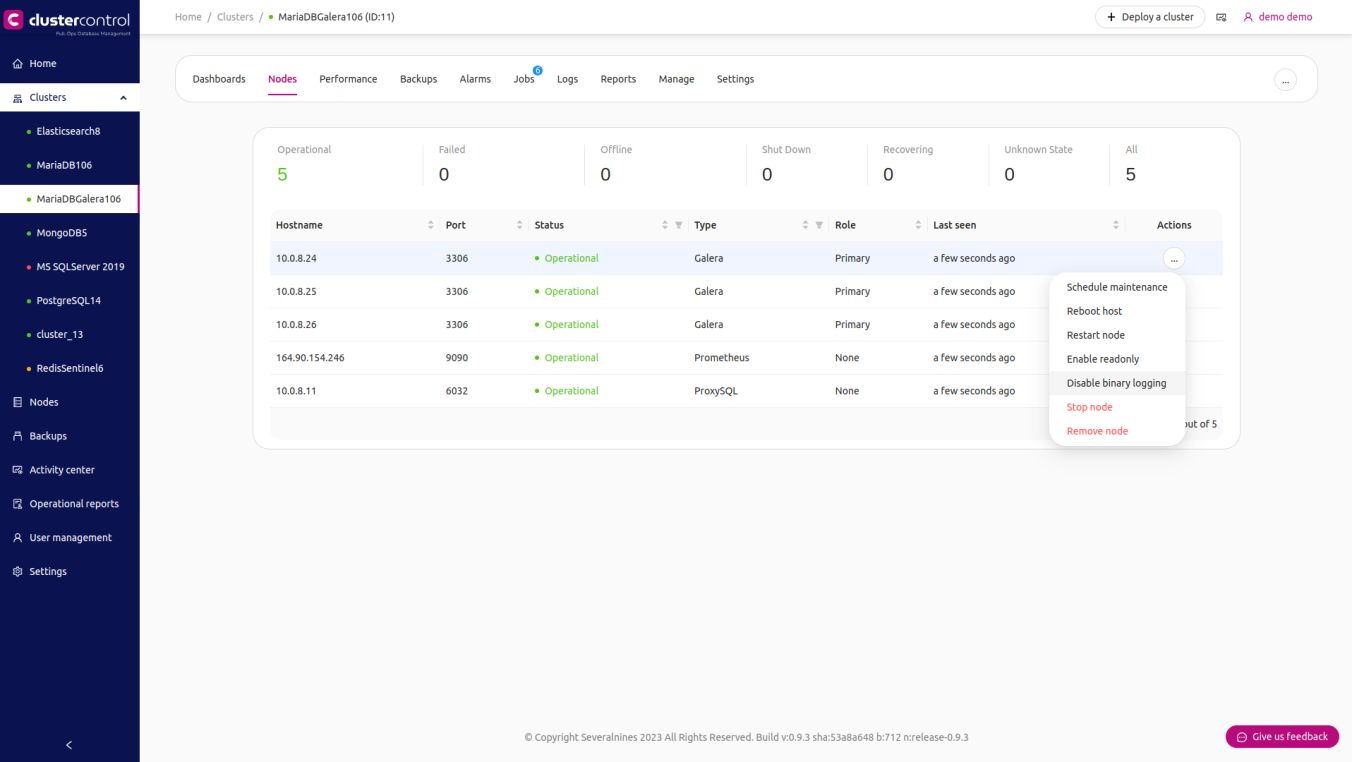1352x762 pixels.
Task: Open the cluster-level more options menu
Action: (x=1285, y=79)
